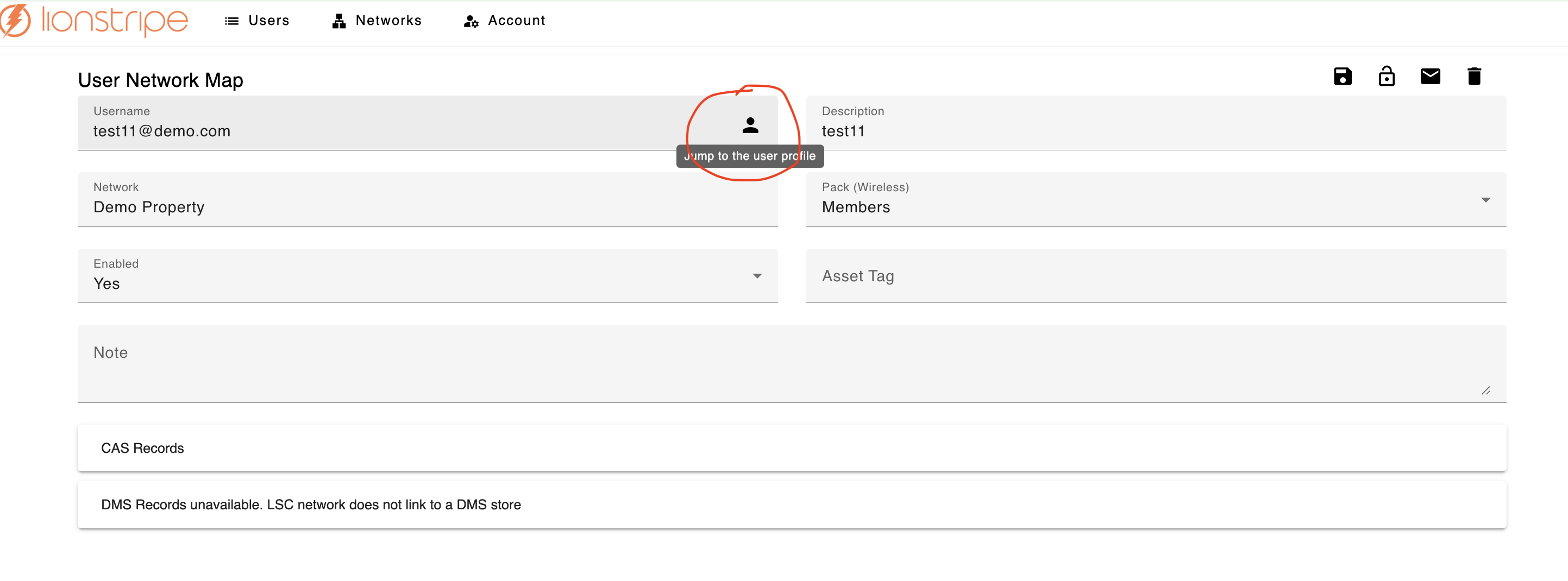The image size is (1568, 581).
Task: Click the Users list icon
Action: tap(231, 21)
